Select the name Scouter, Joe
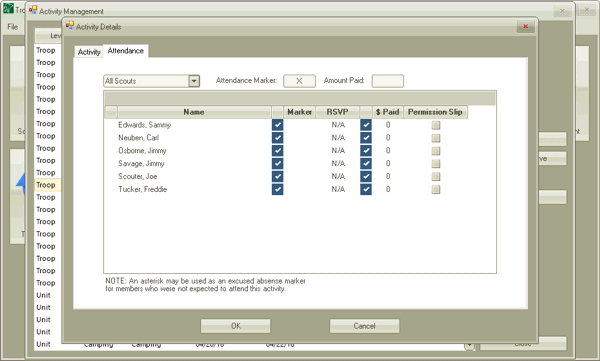The image size is (600, 361). point(138,176)
